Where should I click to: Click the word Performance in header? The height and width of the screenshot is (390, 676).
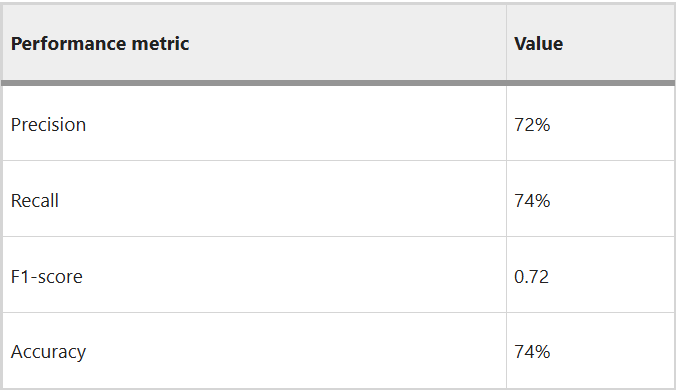click(x=68, y=44)
